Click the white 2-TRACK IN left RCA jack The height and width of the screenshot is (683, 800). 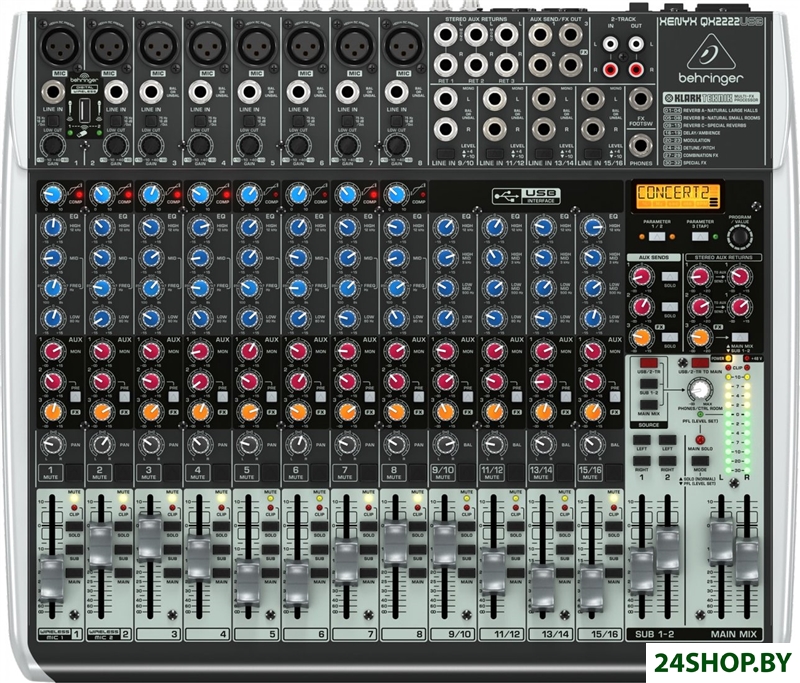pyautogui.click(x=610, y=44)
